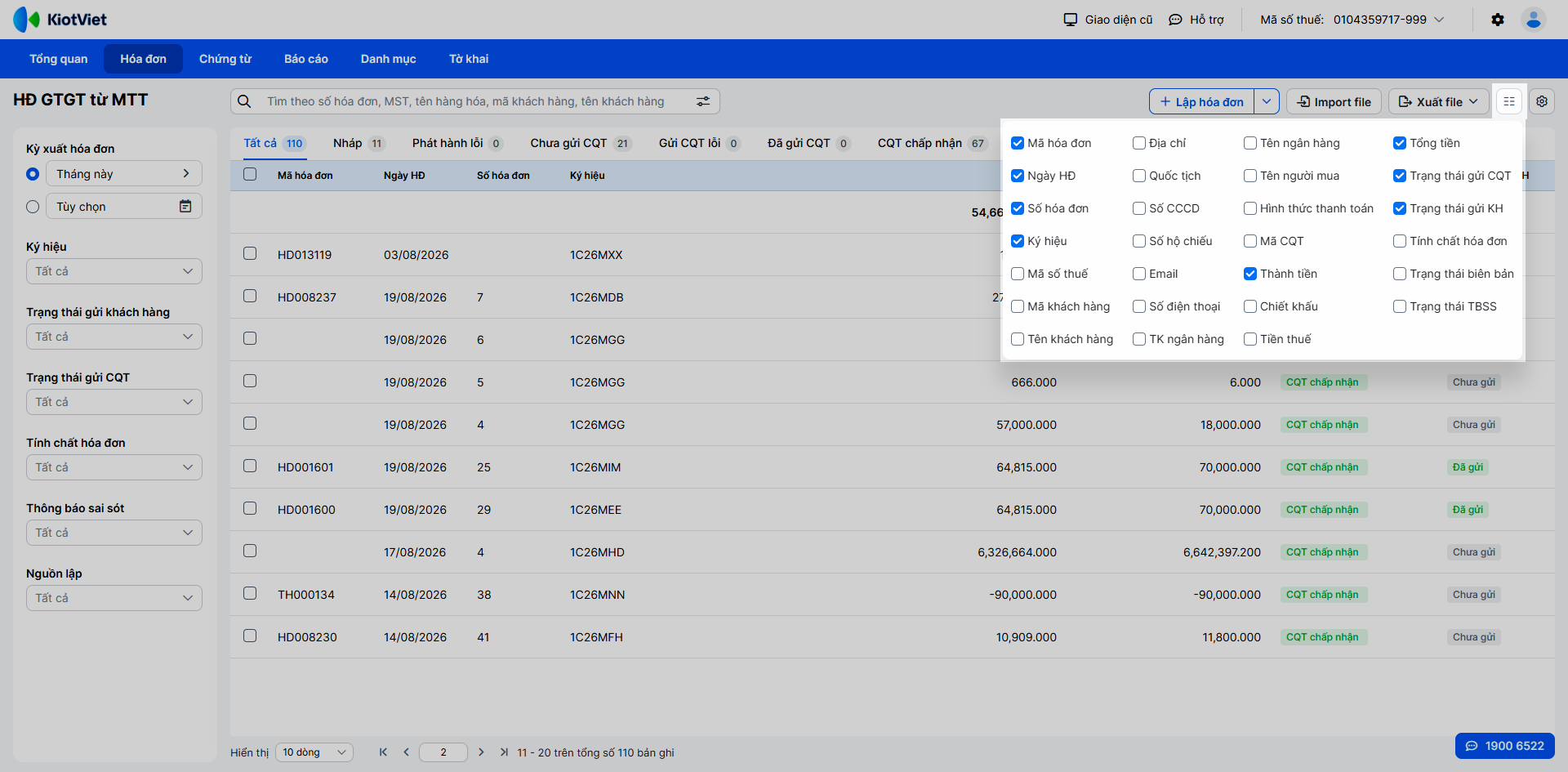Screen dimensions: 1568x772
Task: Uncheck Tổng tiền column
Action: coord(1400,143)
